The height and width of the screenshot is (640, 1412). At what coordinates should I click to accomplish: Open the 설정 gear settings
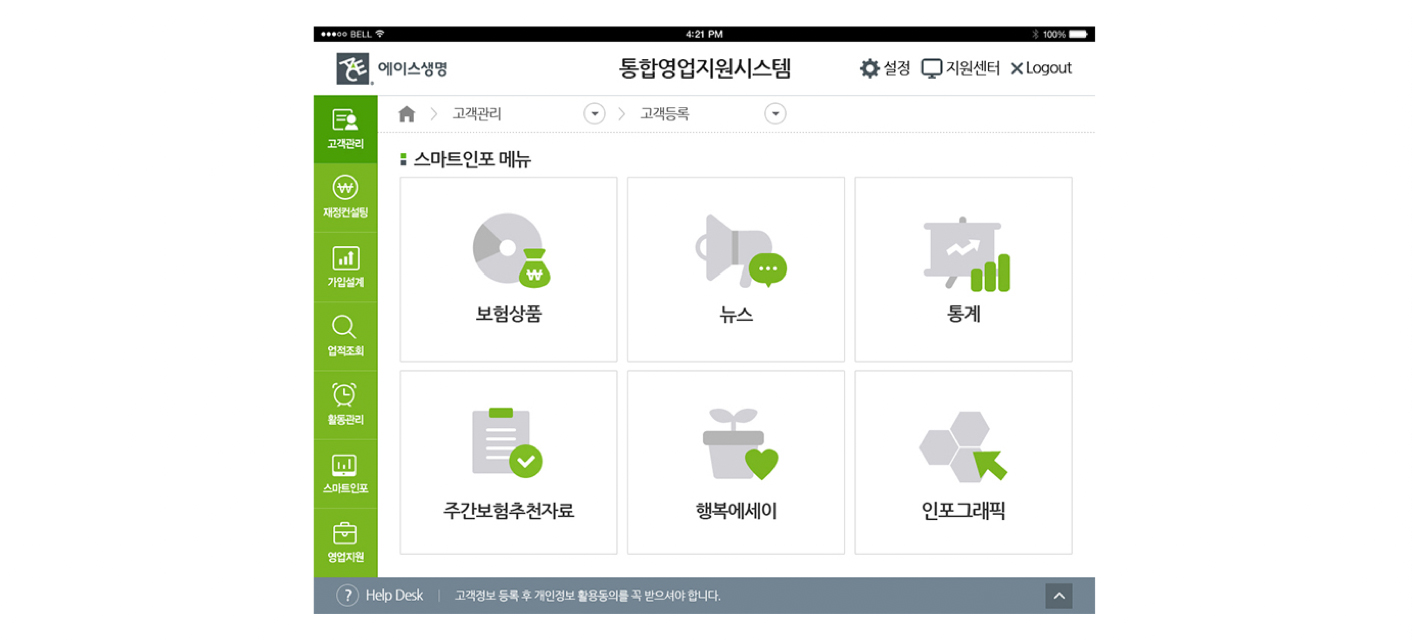point(870,68)
